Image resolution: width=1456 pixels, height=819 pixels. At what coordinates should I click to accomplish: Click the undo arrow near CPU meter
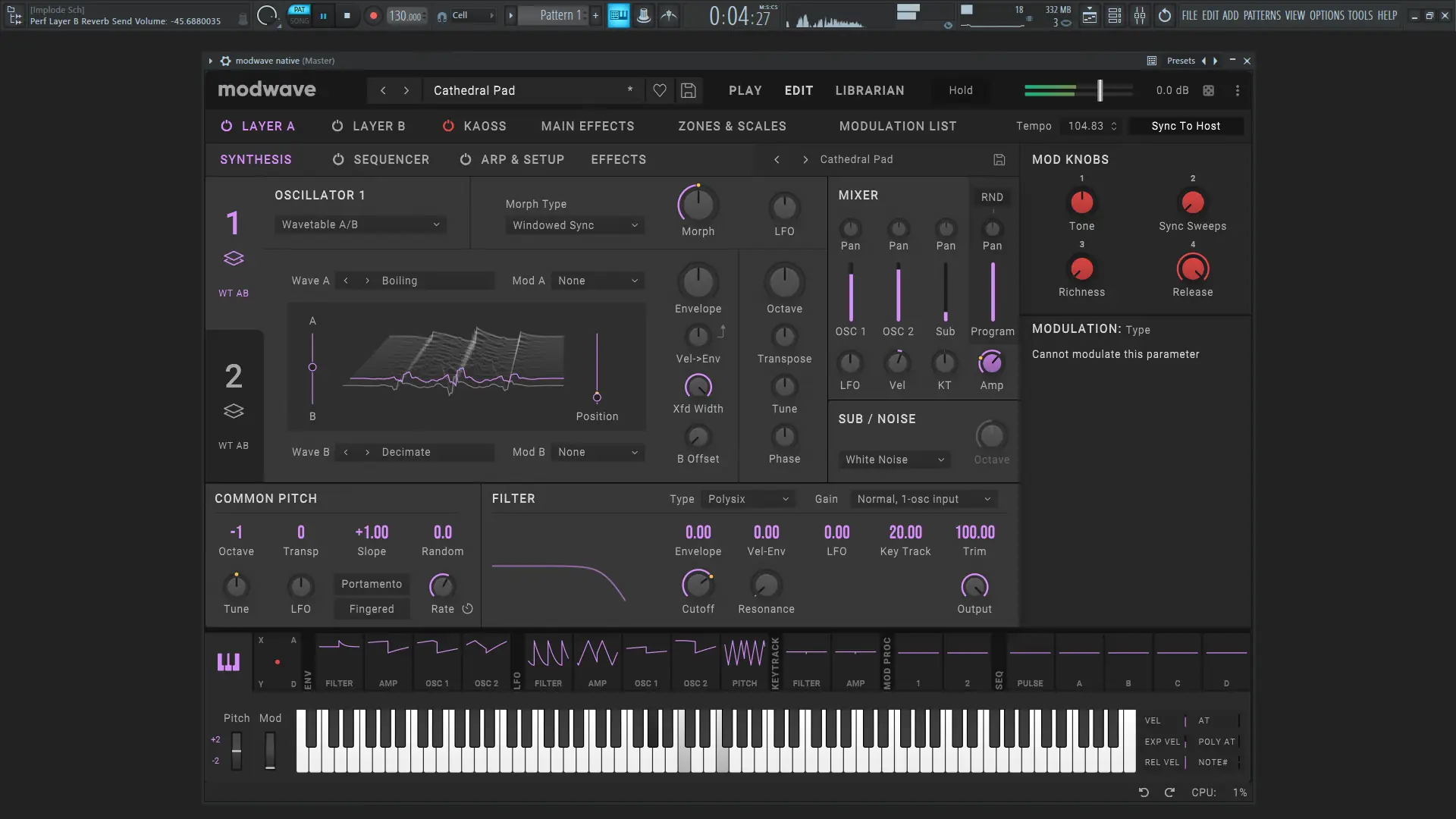tap(1144, 792)
